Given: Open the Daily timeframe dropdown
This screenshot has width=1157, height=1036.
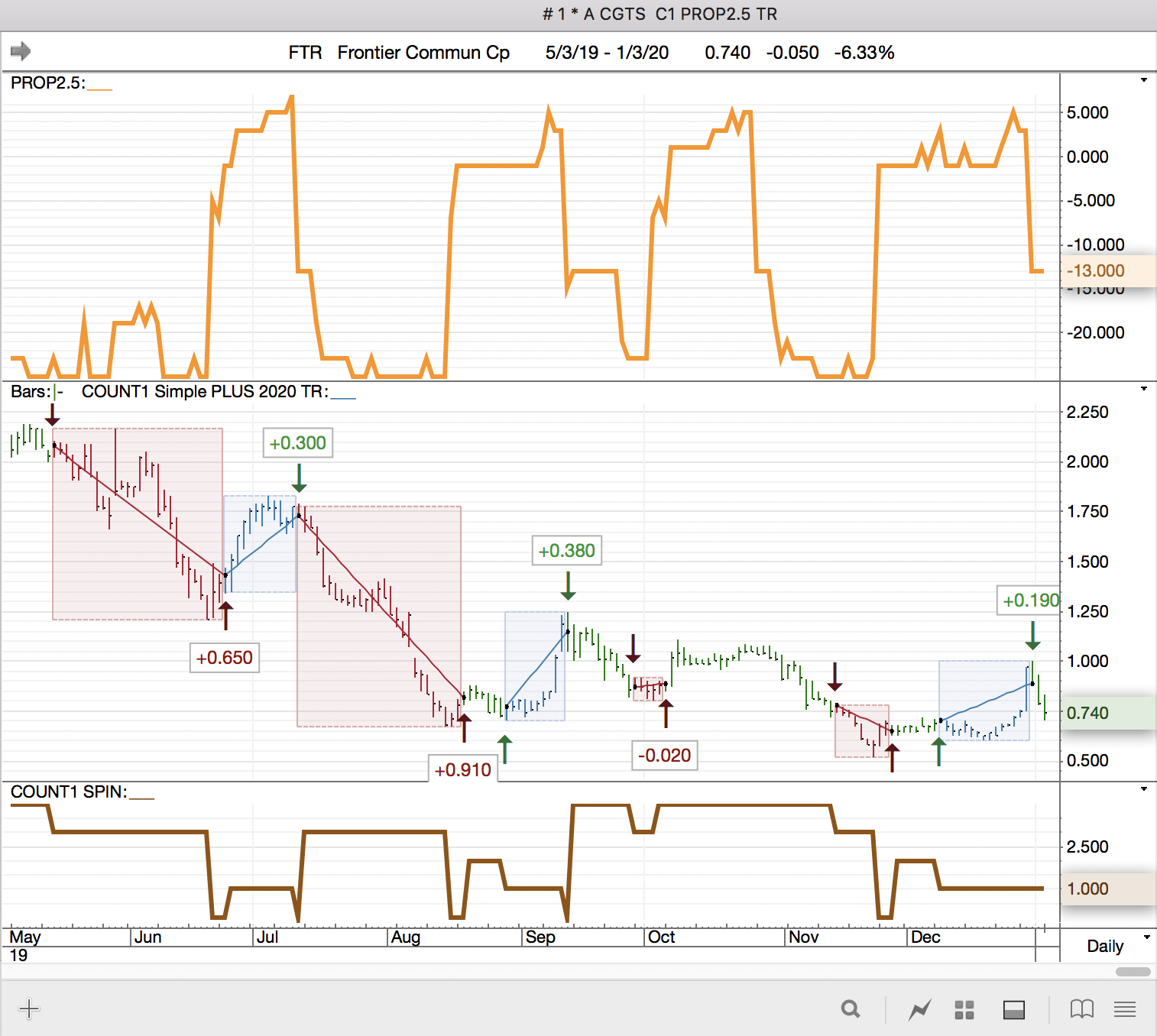Looking at the screenshot, I should point(1147,937).
